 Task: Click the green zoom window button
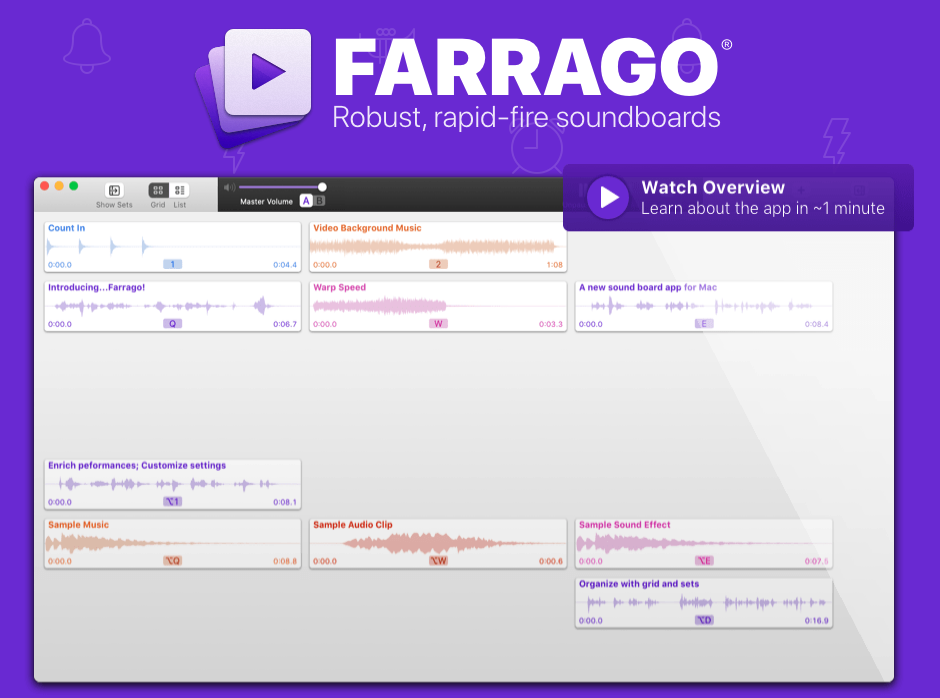73,186
